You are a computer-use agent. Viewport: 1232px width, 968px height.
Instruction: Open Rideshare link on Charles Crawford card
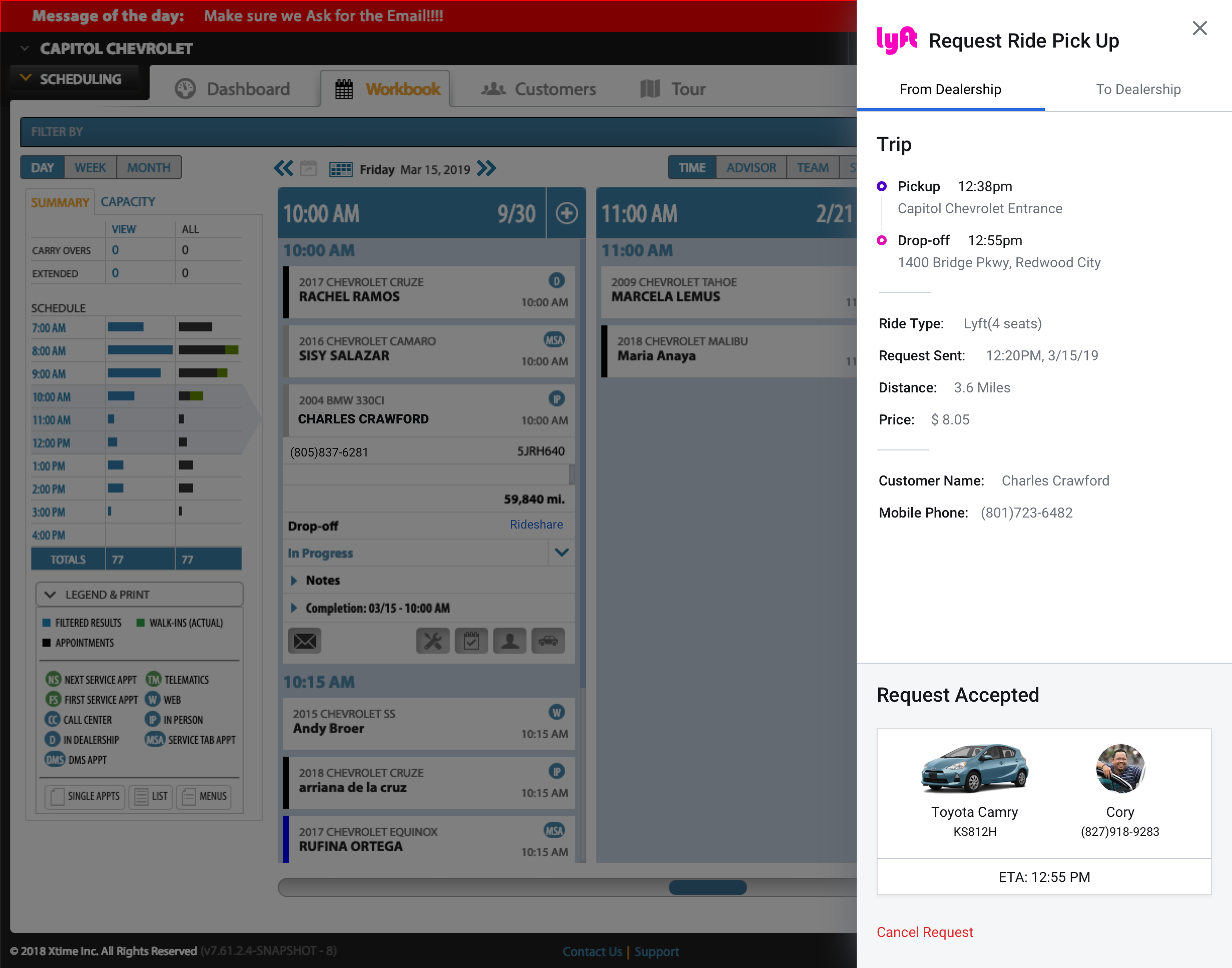536,524
